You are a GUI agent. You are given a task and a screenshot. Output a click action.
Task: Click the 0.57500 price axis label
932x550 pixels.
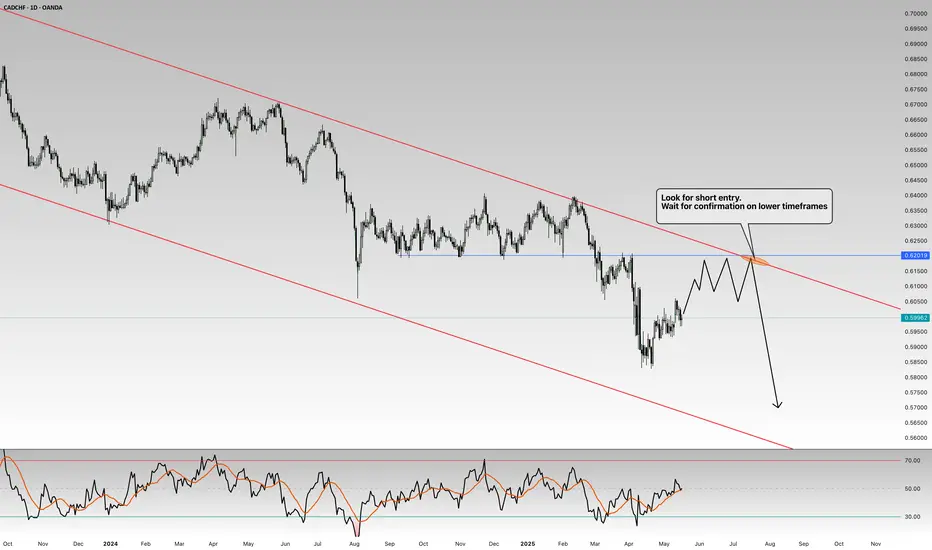pos(915,392)
